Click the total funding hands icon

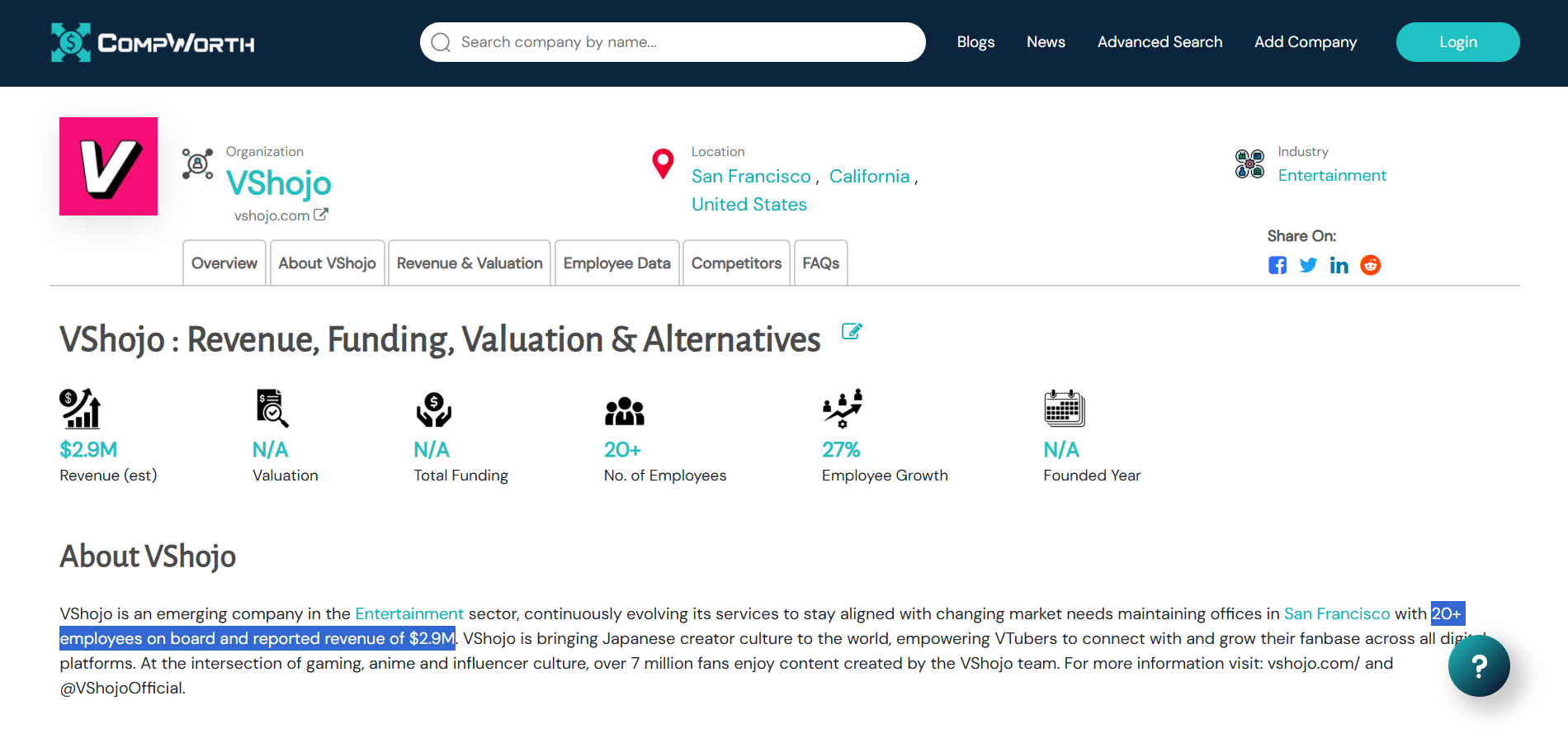click(433, 410)
